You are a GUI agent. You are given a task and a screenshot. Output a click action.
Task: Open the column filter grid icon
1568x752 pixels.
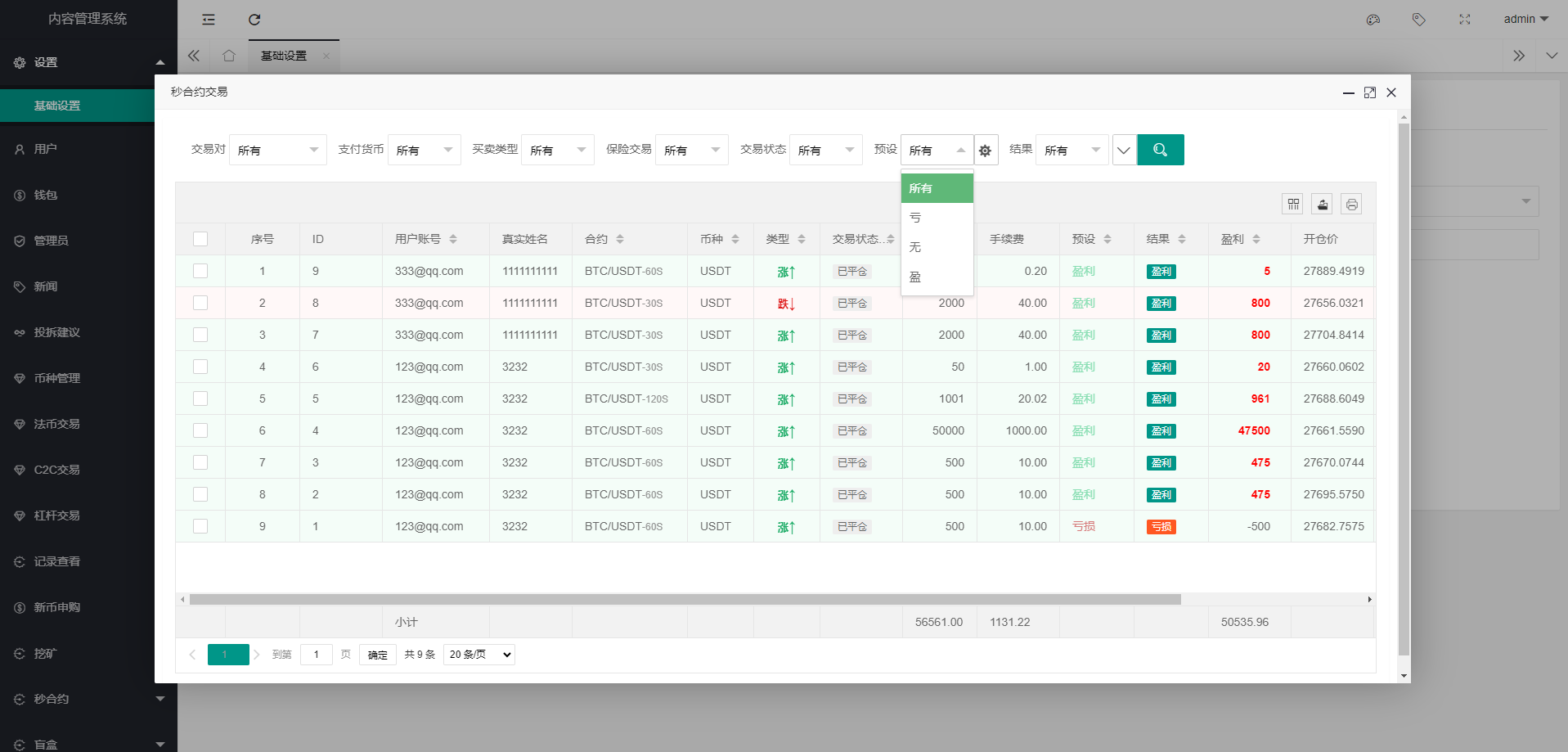click(1292, 205)
